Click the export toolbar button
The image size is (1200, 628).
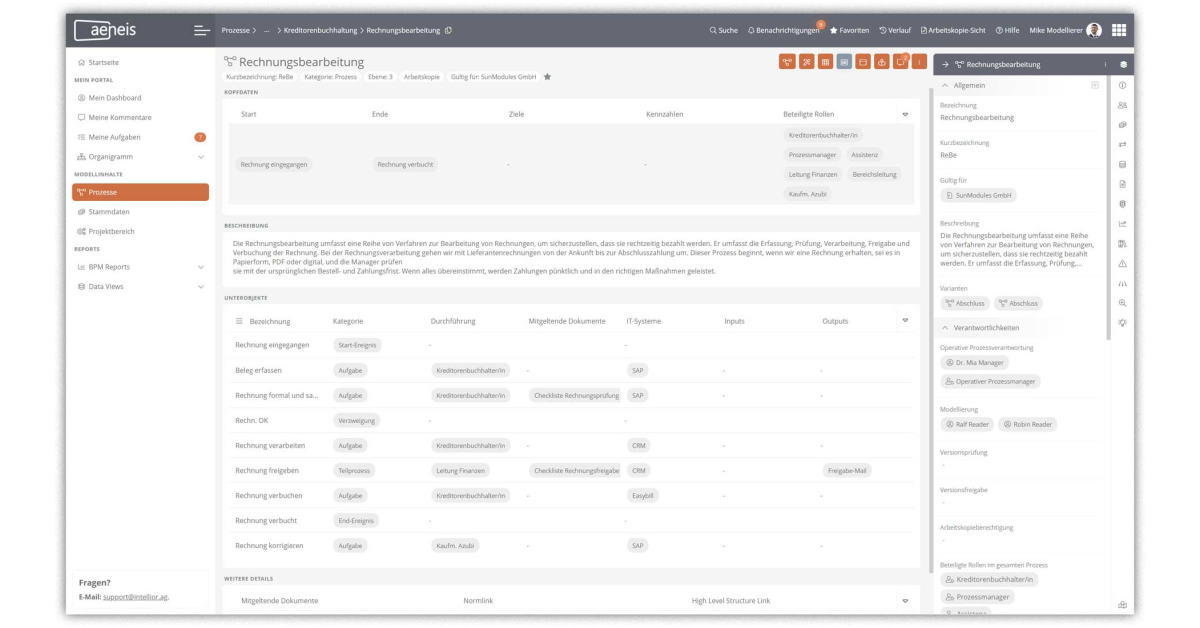(x=882, y=62)
